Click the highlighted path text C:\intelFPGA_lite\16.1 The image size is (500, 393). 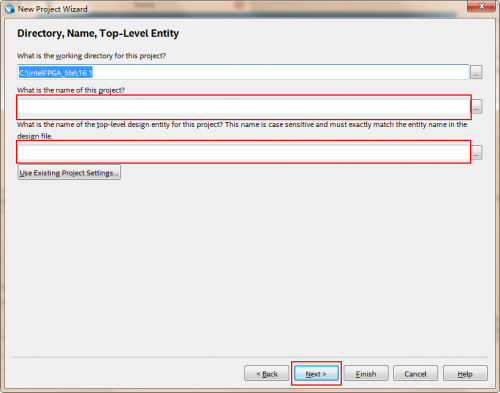[x=56, y=73]
